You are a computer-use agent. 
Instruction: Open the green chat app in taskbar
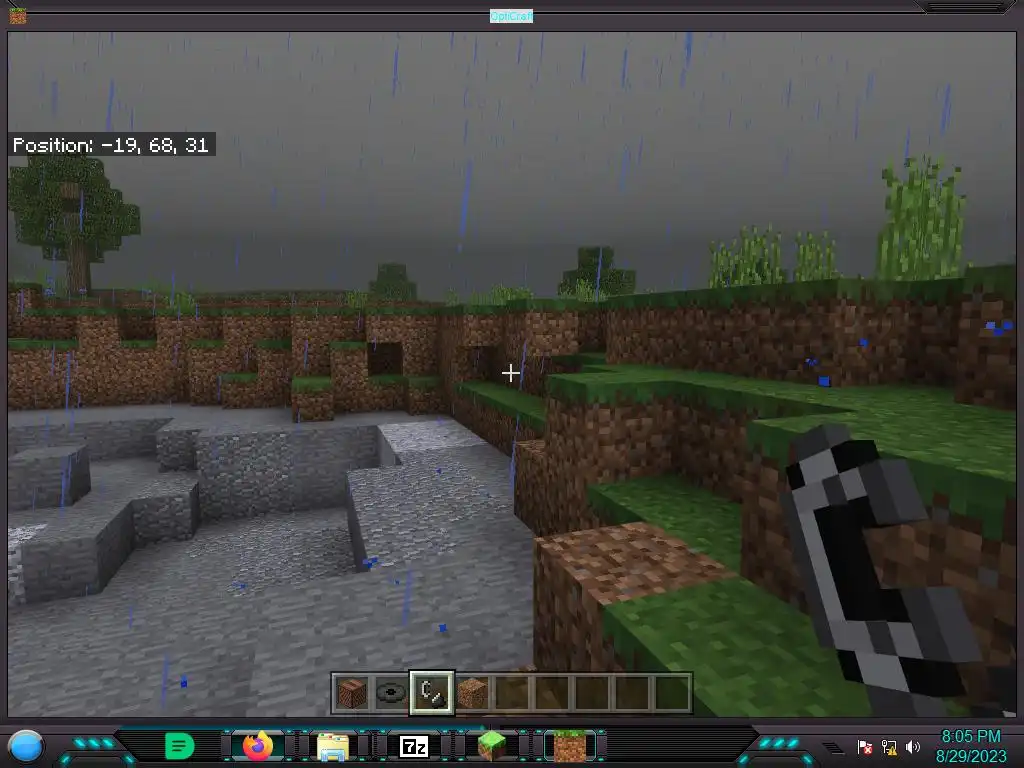tap(180, 746)
